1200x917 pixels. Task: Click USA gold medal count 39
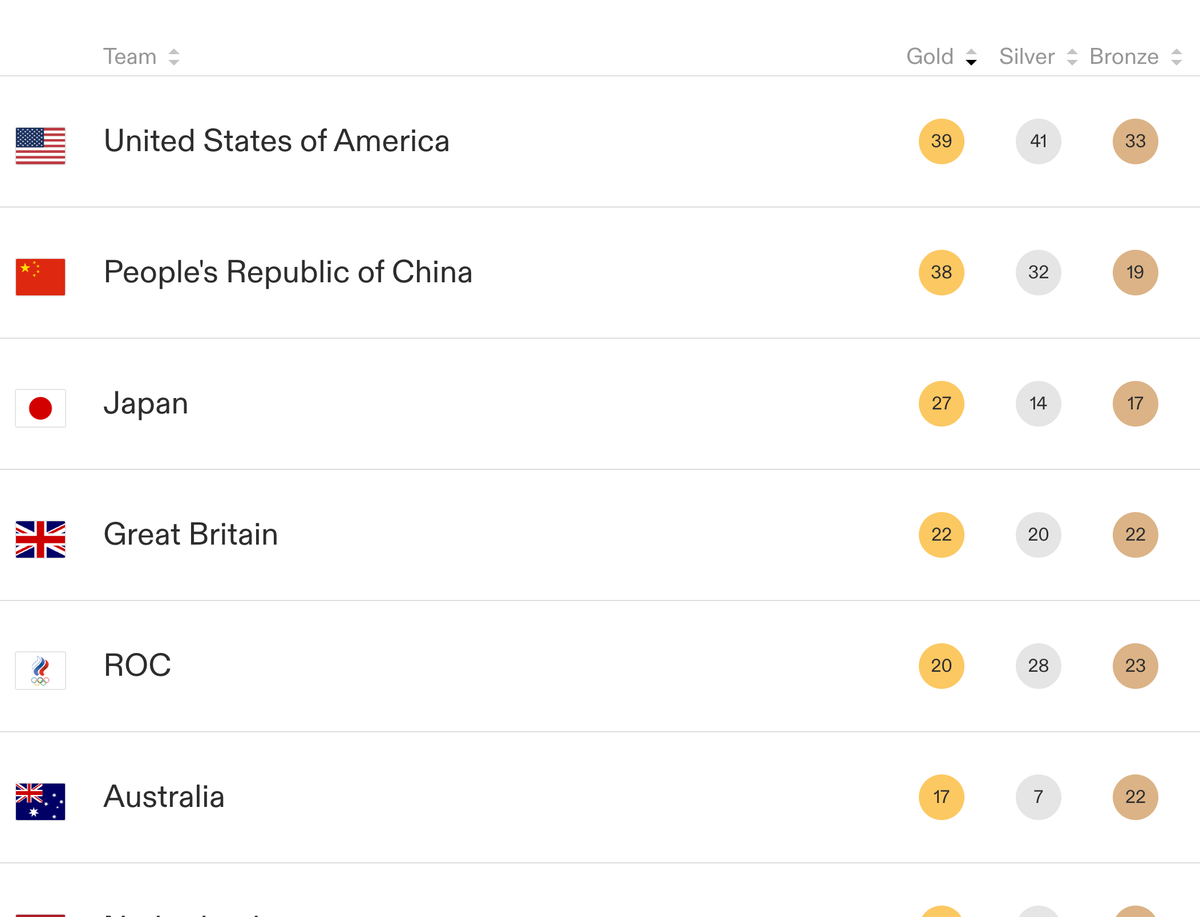click(941, 141)
